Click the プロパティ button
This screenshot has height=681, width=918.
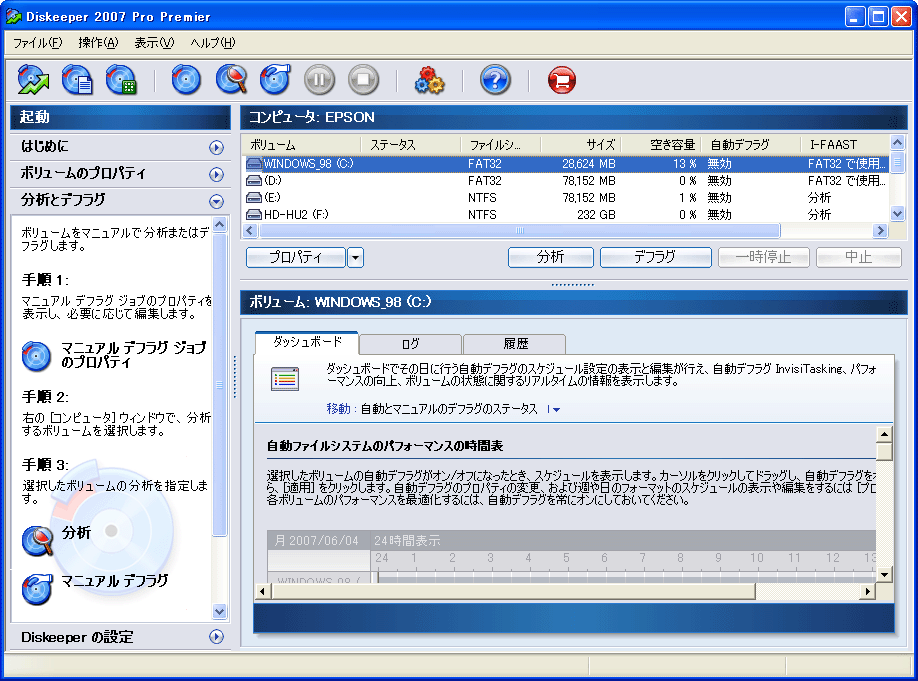click(296, 258)
